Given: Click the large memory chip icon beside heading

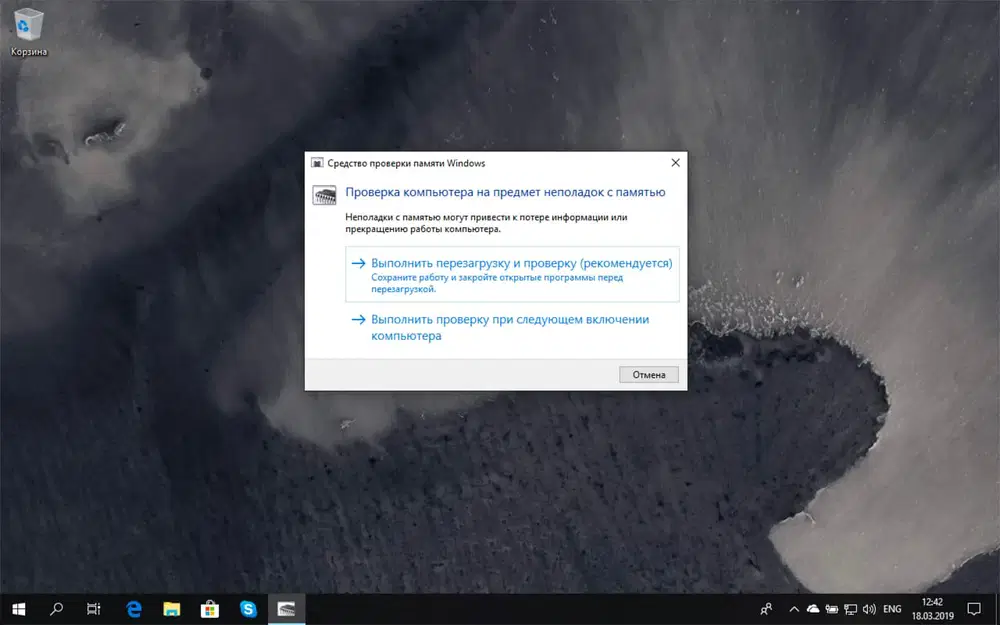Looking at the screenshot, I should [x=324, y=195].
